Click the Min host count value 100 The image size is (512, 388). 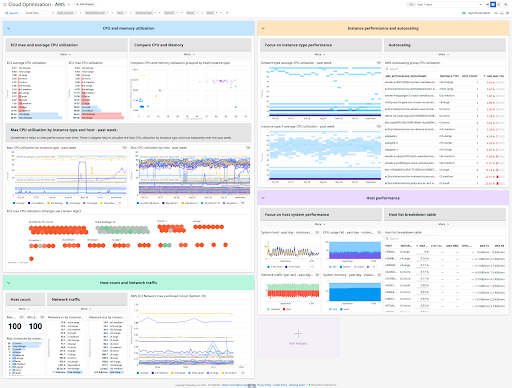(35, 326)
